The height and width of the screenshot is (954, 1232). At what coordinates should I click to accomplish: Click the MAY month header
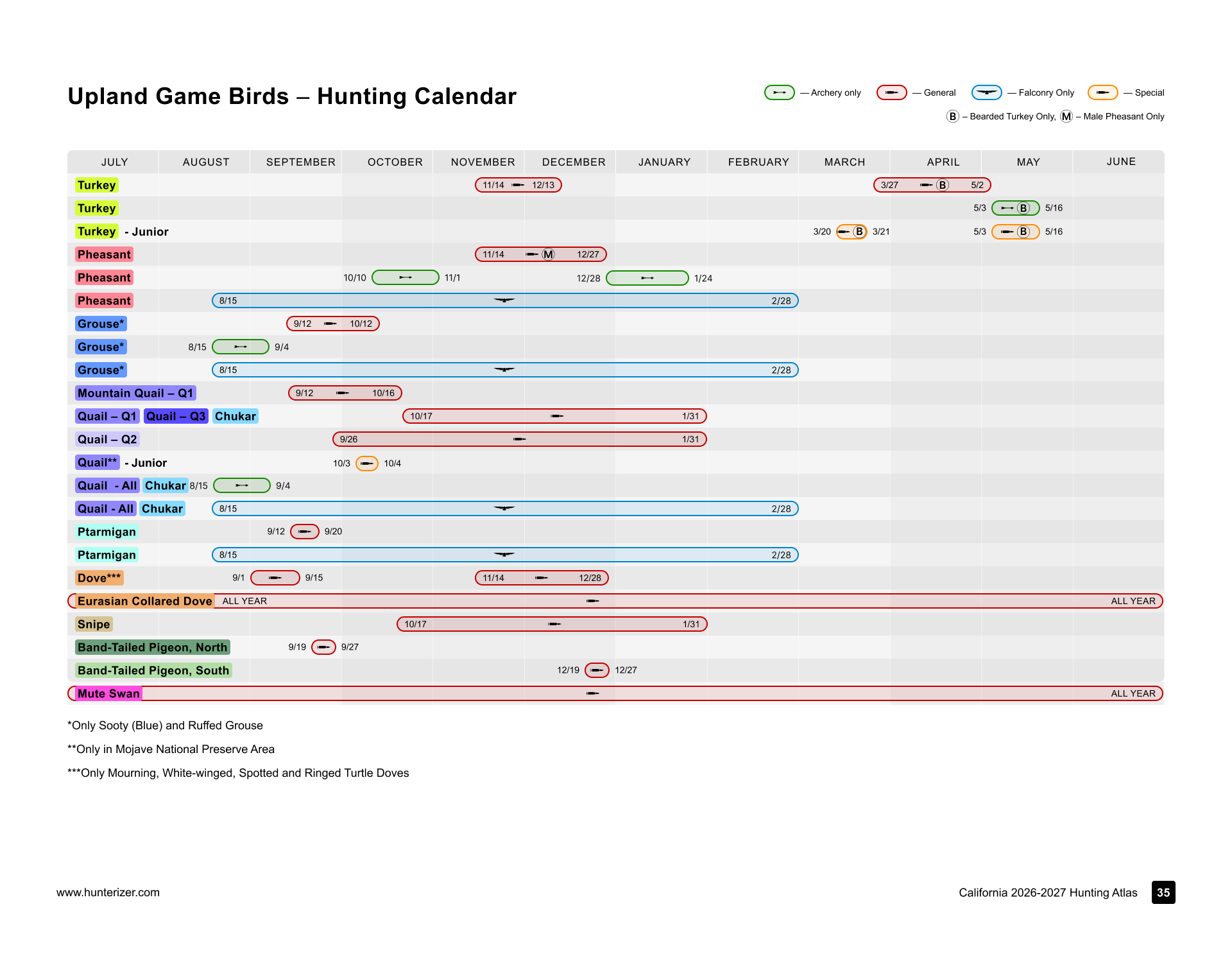1029,162
